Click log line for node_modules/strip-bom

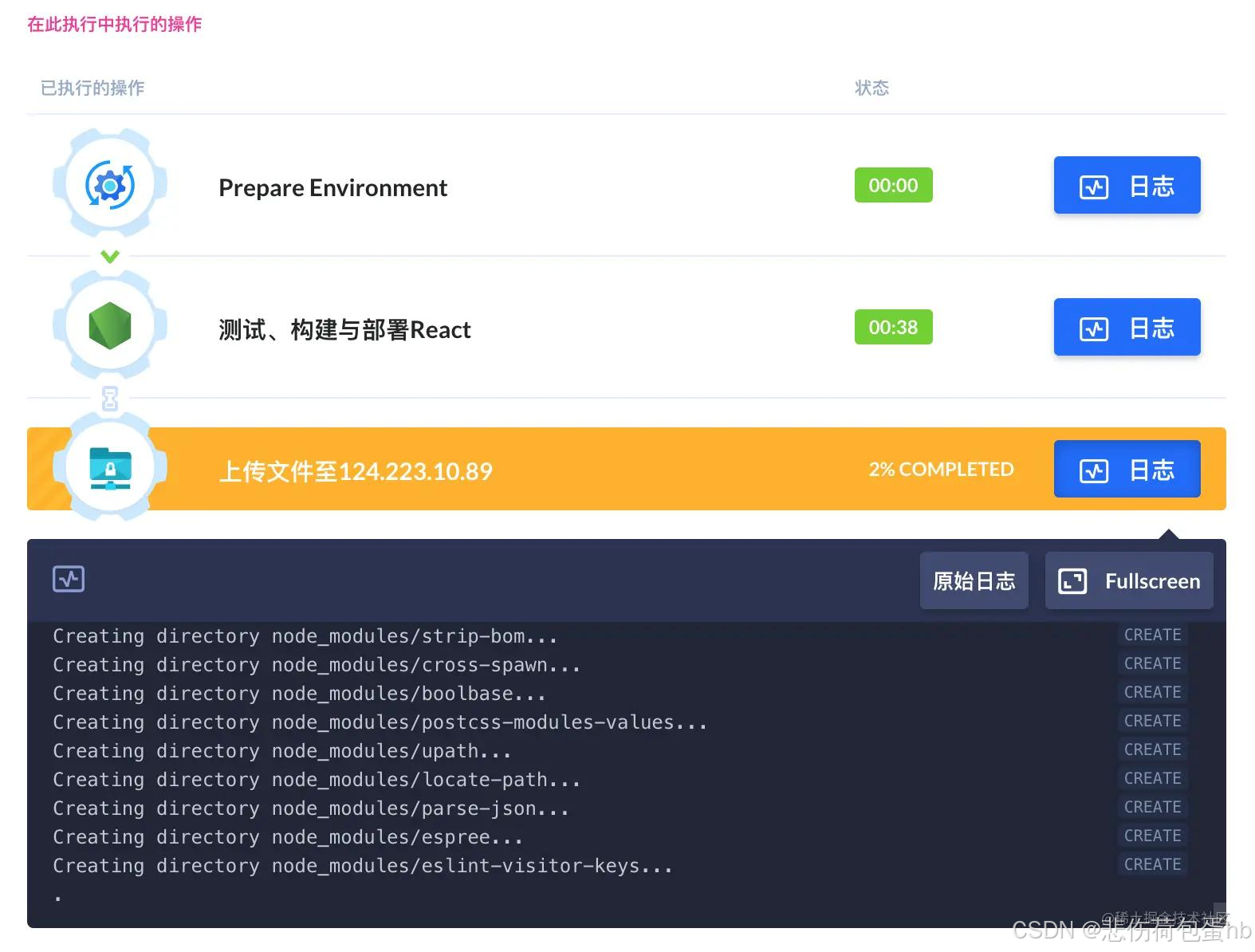coord(305,636)
